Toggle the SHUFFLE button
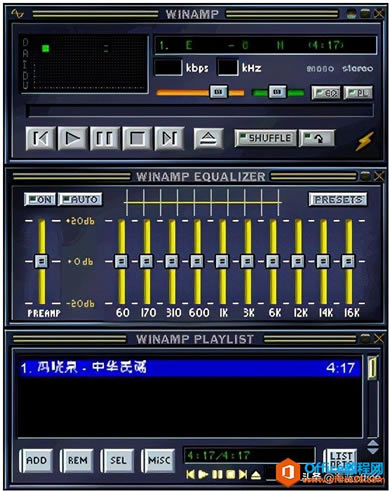Image resolution: width=389 pixels, height=491 pixels. click(266, 138)
